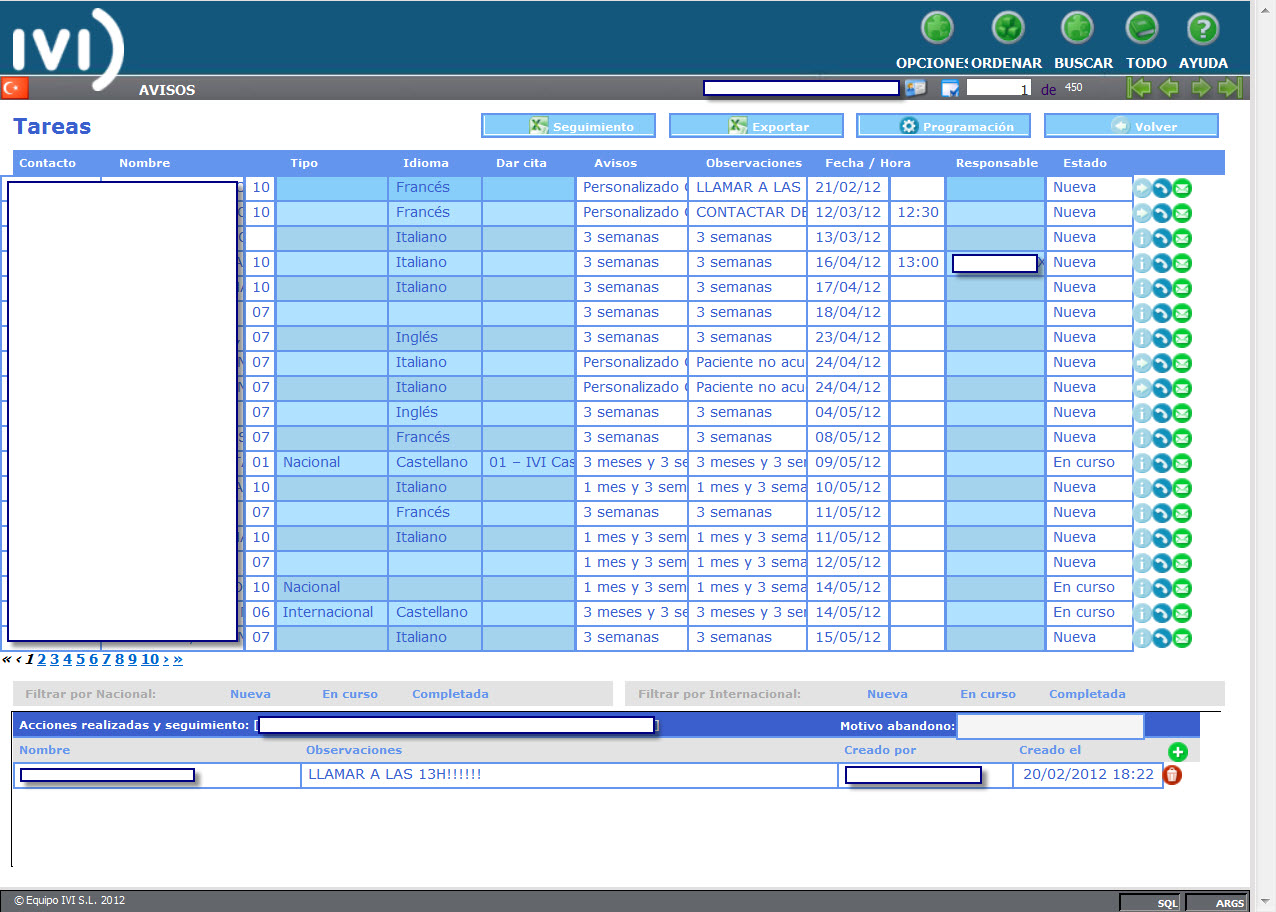Click phone icon for 21/02/12 row
This screenshot has height=912, width=1276.
pyautogui.click(x=1162, y=188)
